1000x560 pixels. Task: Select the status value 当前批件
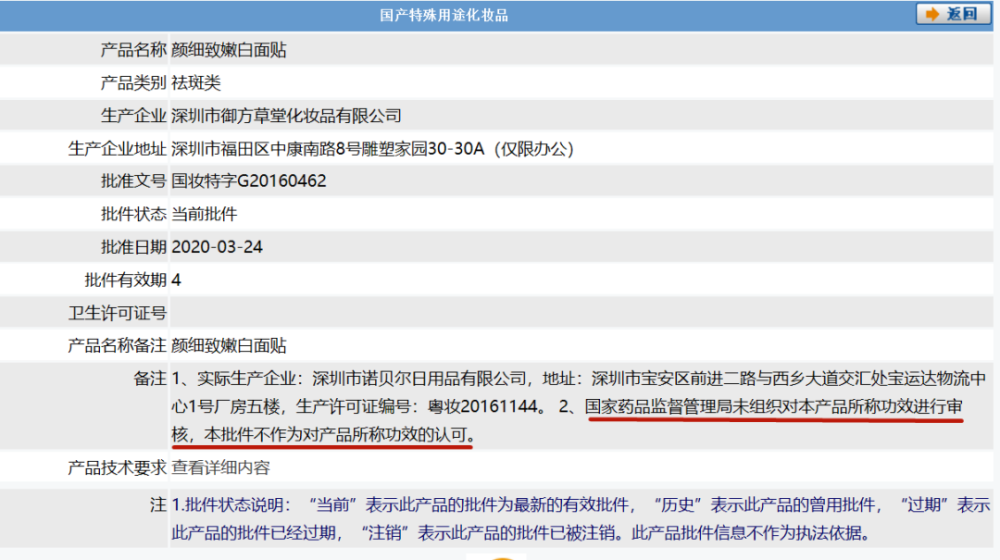pos(204,214)
